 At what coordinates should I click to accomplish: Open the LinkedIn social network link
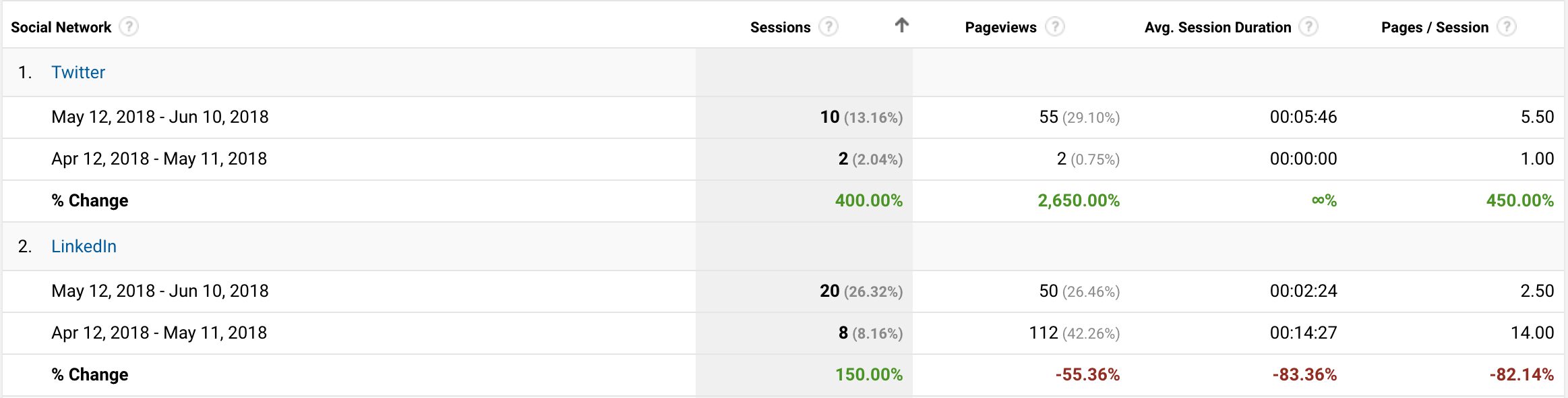click(x=84, y=246)
